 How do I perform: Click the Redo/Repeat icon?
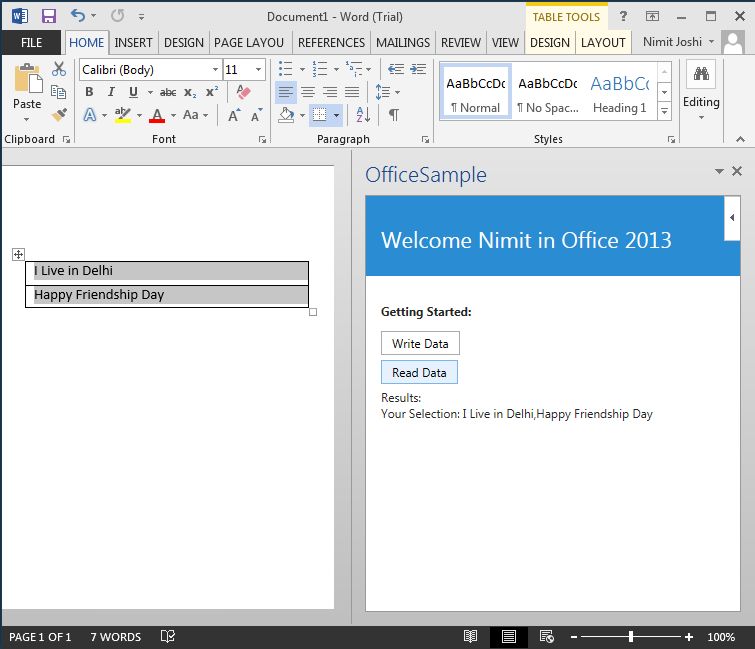tap(117, 16)
